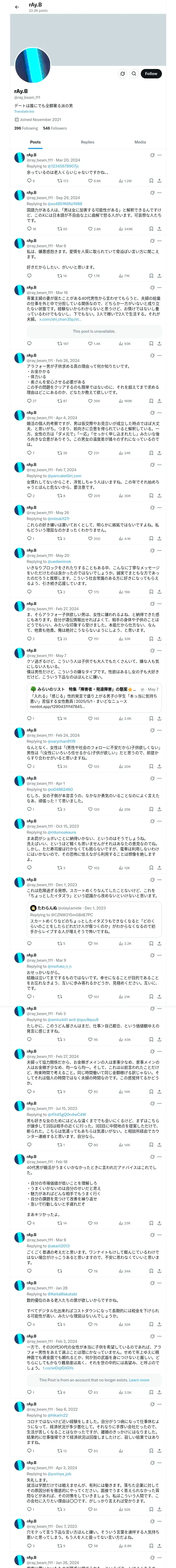Screen dimensions: 176x1568
Task: Bookmark the Mar 20, 2024 post
Action: click(x=151, y=181)
